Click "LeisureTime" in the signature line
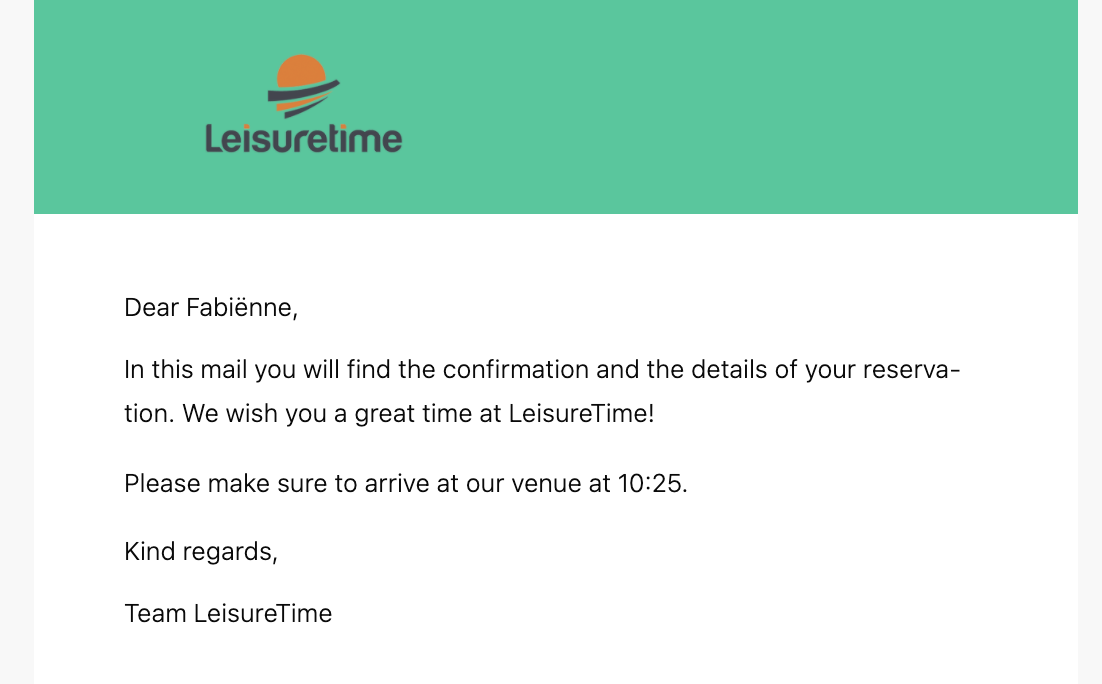This screenshot has width=1102, height=684. coord(262,613)
